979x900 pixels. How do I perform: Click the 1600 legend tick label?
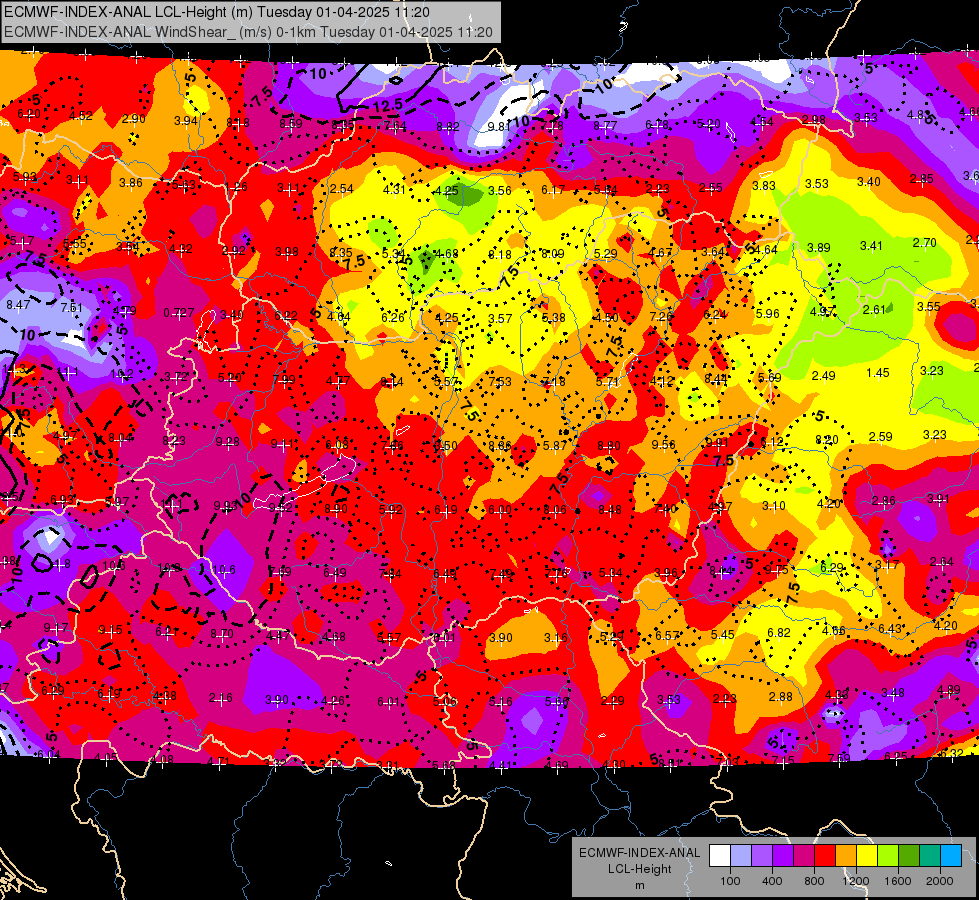click(x=898, y=881)
